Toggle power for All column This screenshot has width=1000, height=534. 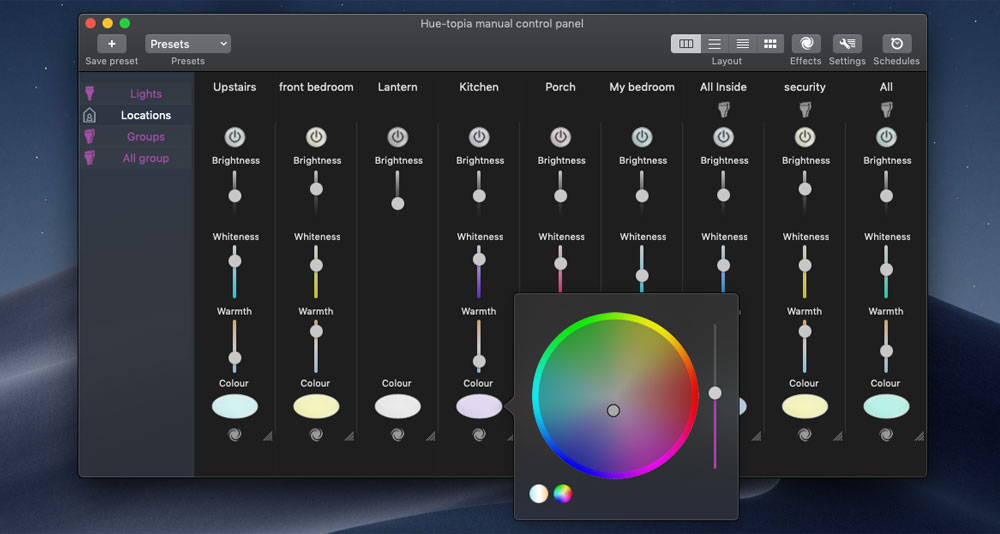[x=886, y=137]
